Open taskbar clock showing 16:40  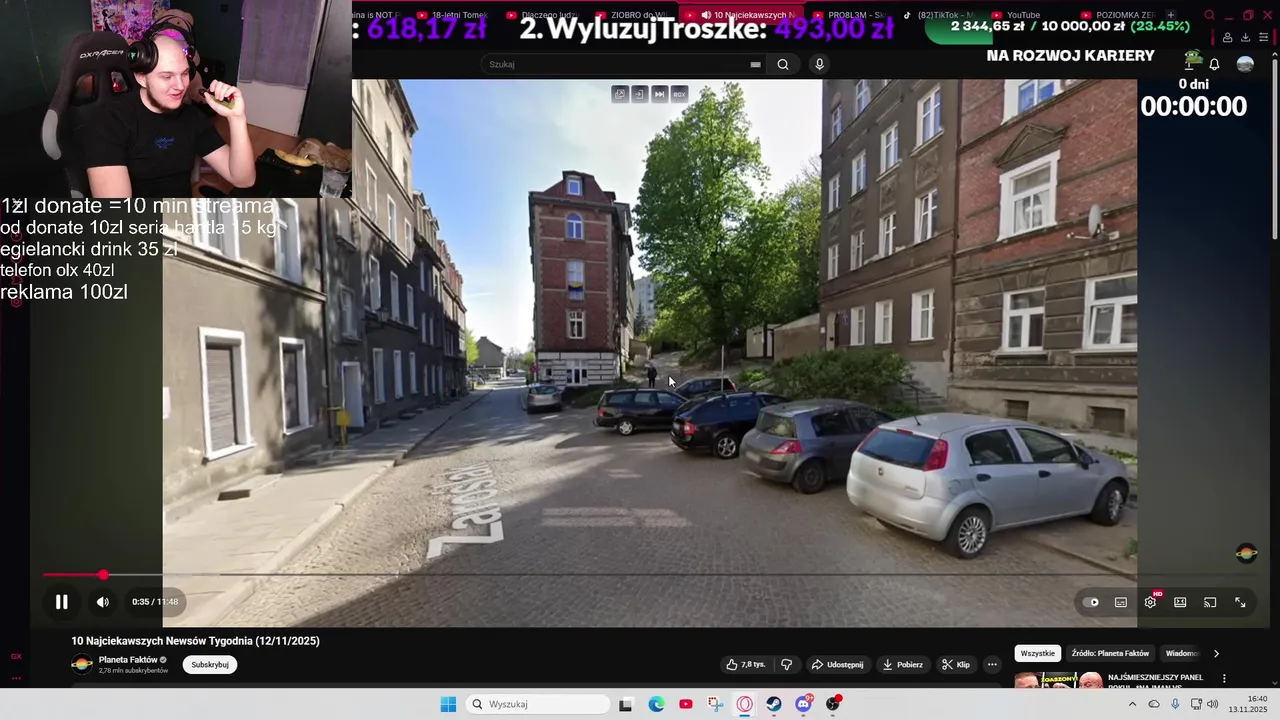click(x=1249, y=704)
